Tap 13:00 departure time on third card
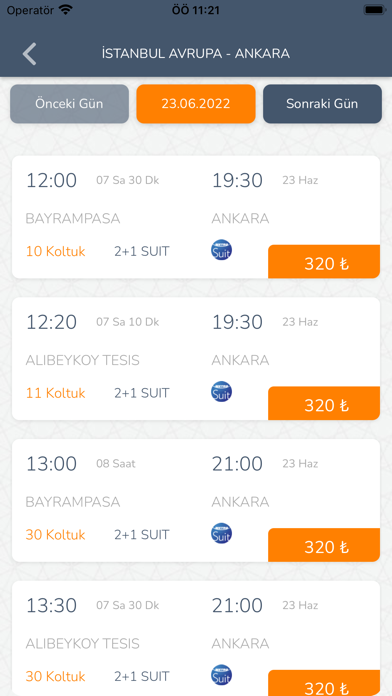This screenshot has height=696, width=392. 51,464
